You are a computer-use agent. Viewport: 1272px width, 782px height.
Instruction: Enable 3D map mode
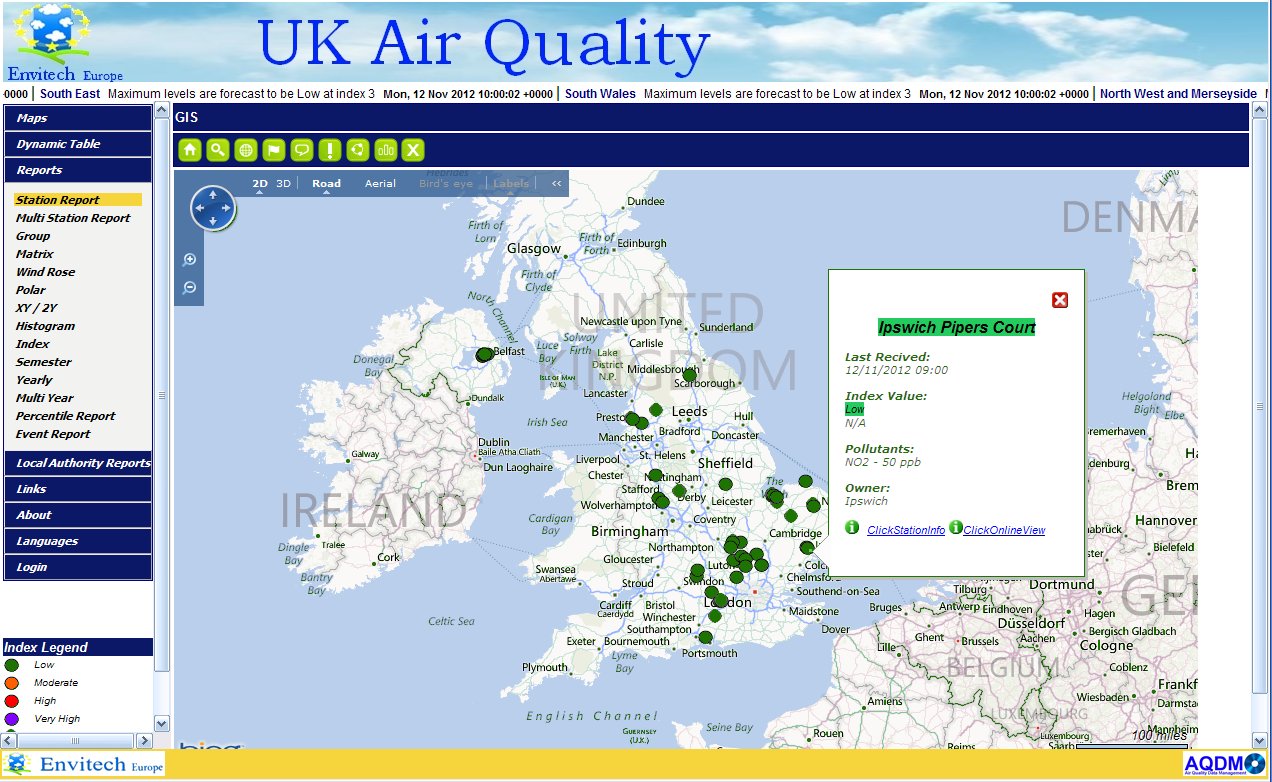click(x=283, y=183)
